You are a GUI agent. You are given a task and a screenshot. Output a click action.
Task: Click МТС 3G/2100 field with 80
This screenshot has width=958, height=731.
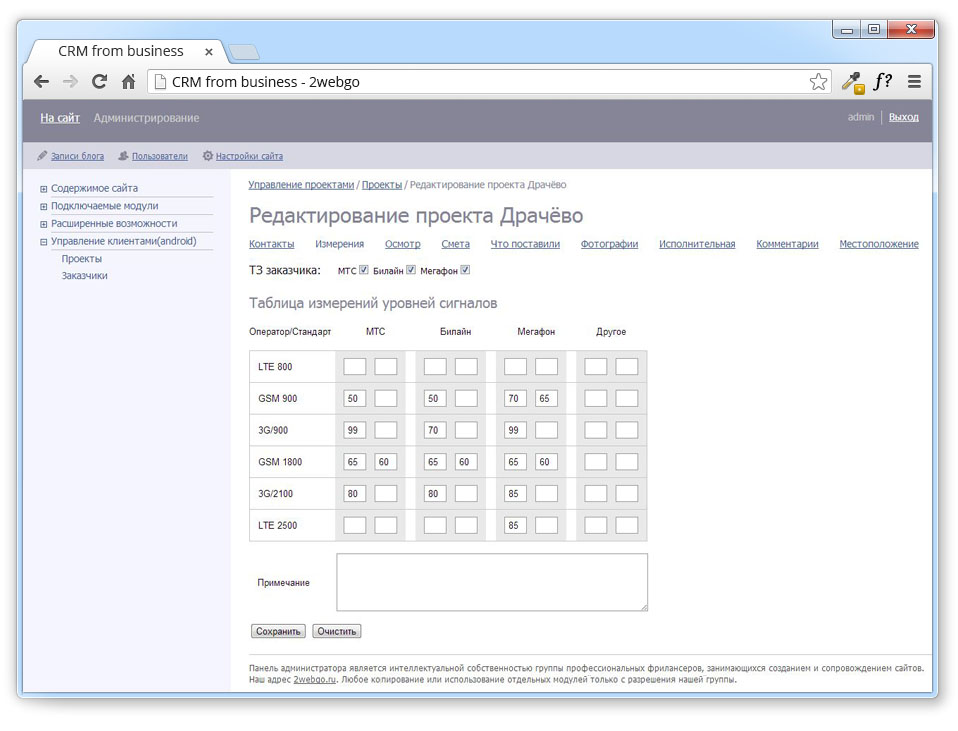(354, 494)
